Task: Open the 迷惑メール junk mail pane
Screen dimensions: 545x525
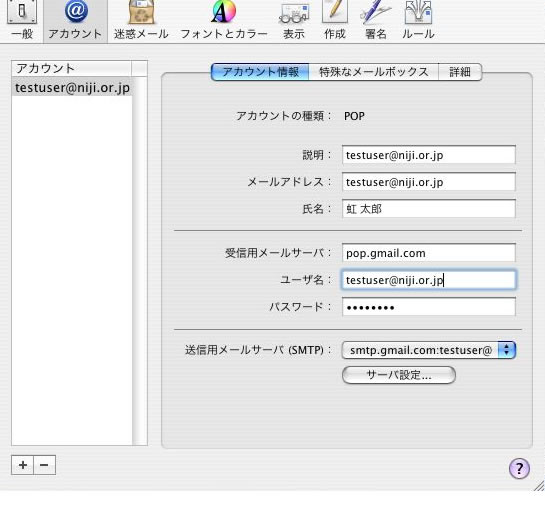Action: [141, 21]
